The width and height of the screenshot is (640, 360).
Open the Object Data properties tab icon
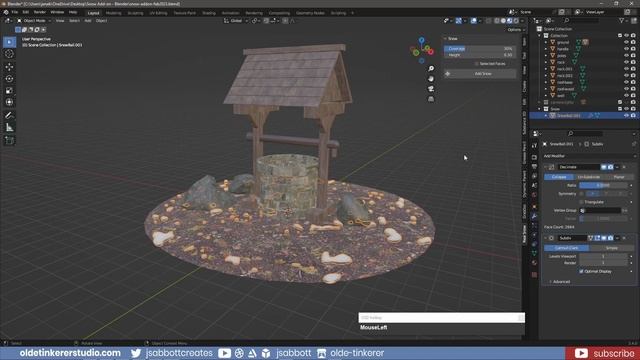534,253
